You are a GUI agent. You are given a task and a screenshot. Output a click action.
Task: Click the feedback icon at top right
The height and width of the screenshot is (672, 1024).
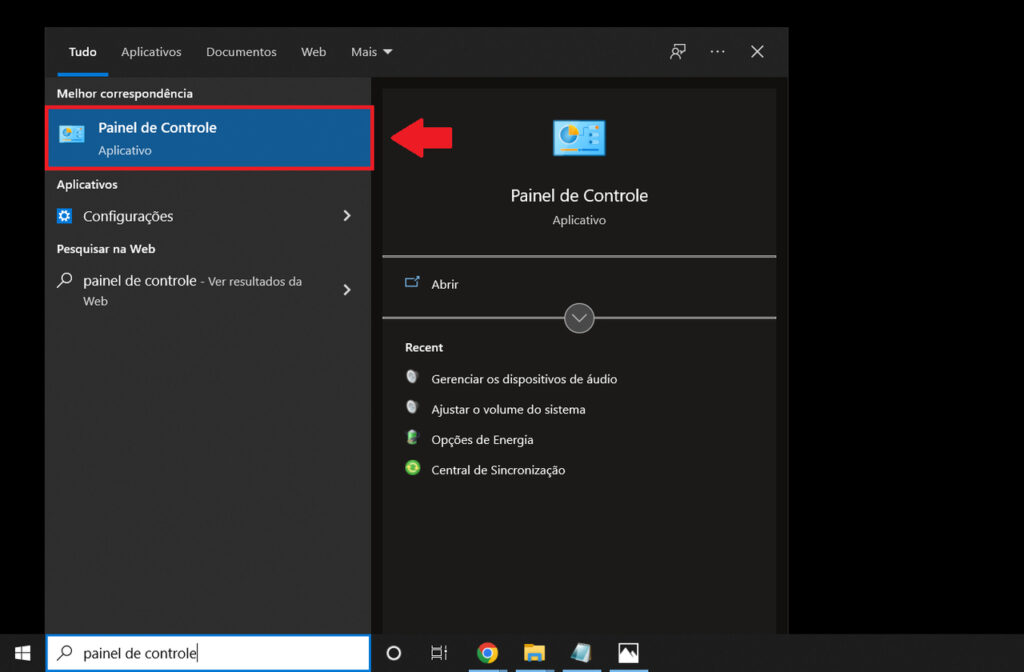(x=677, y=51)
